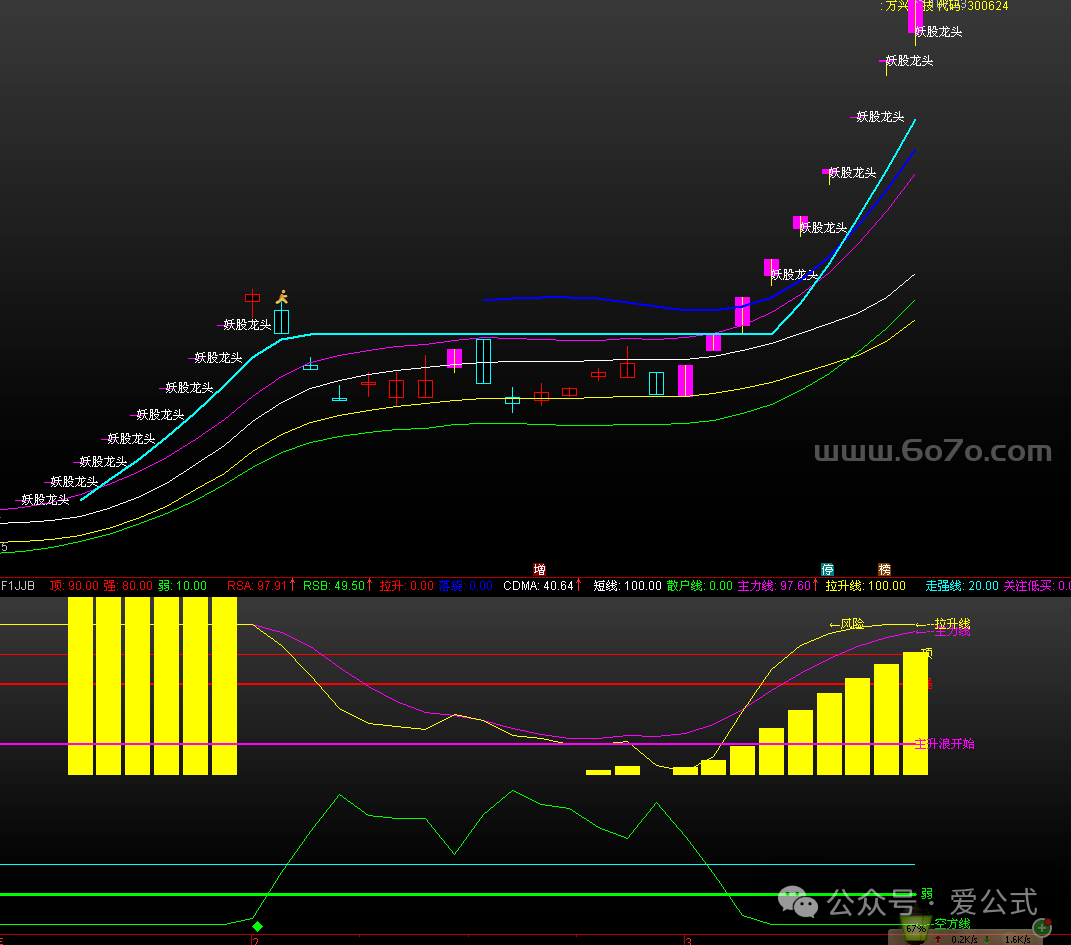Select the F1JJB indicator name
This screenshot has width=1071, height=945.
coord(18,586)
